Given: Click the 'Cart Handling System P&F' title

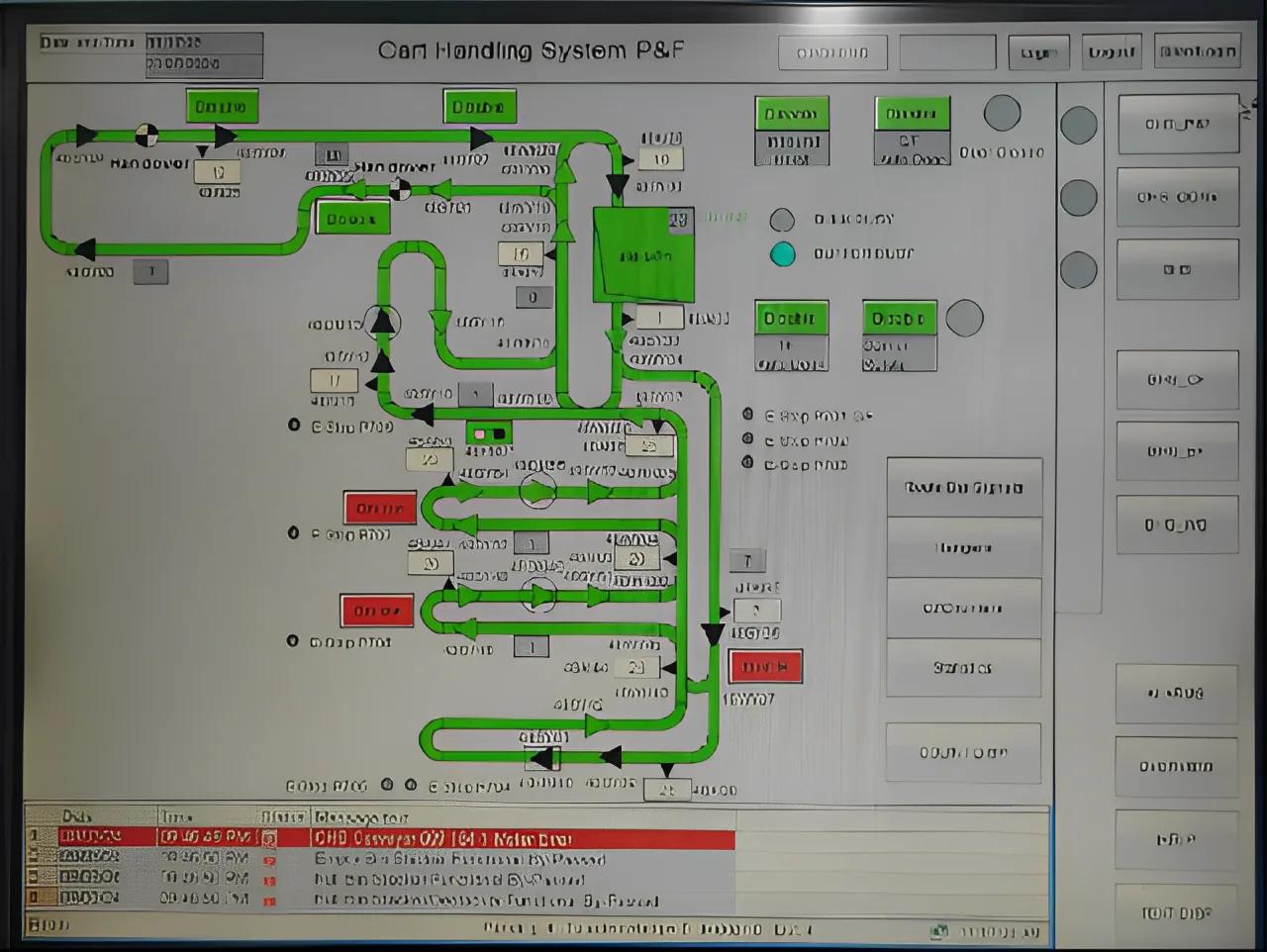Looking at the screenshot, I should [x=532, y=50].
